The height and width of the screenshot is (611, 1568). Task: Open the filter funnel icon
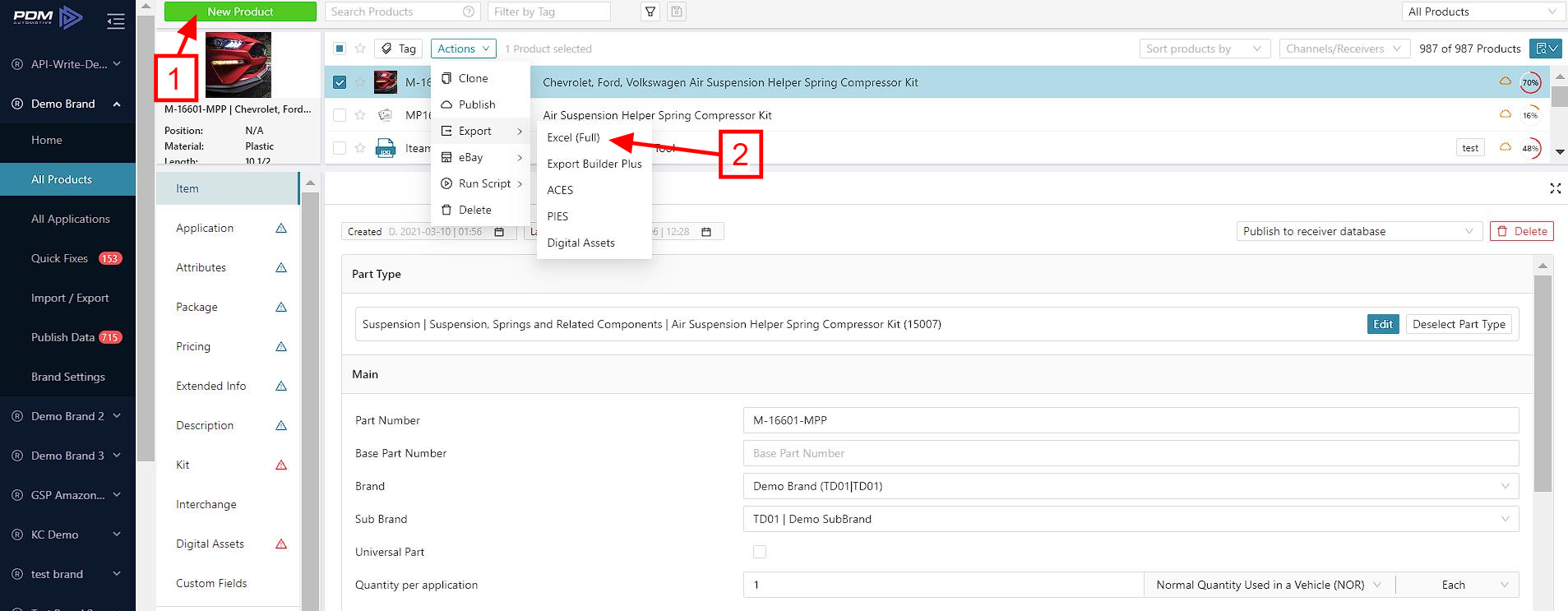tap(650, 12)
